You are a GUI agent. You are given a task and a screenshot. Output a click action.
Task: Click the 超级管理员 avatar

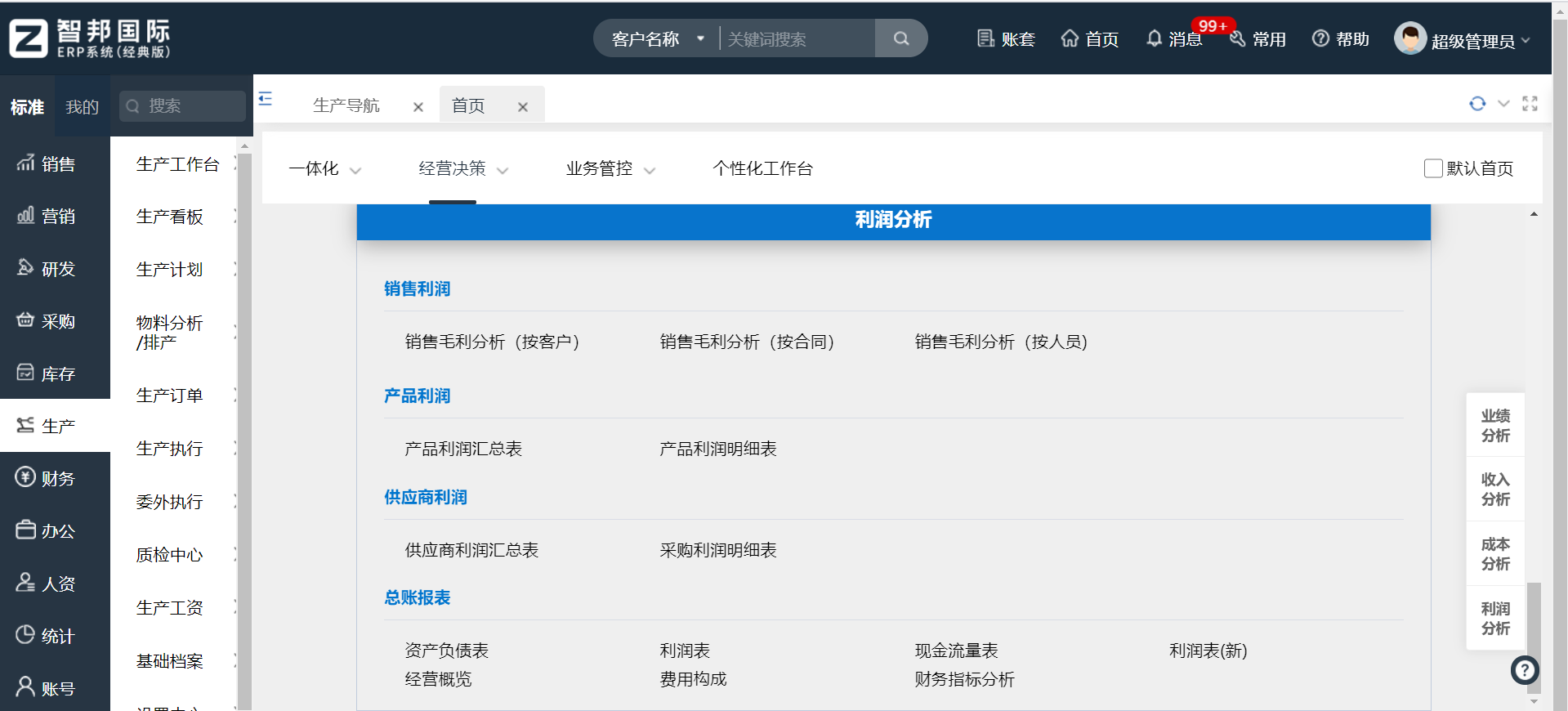(1409, 38)
